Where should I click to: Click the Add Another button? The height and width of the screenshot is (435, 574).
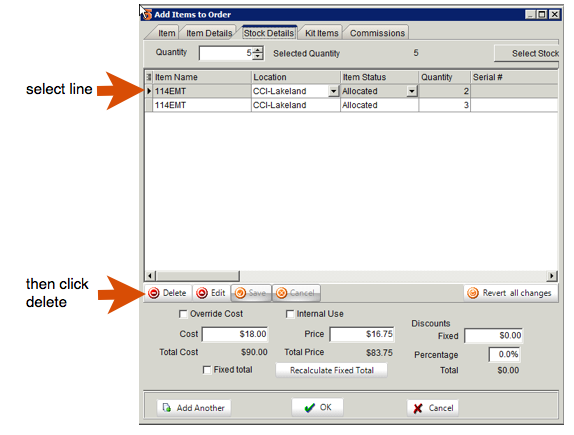(x=194, y=408)
